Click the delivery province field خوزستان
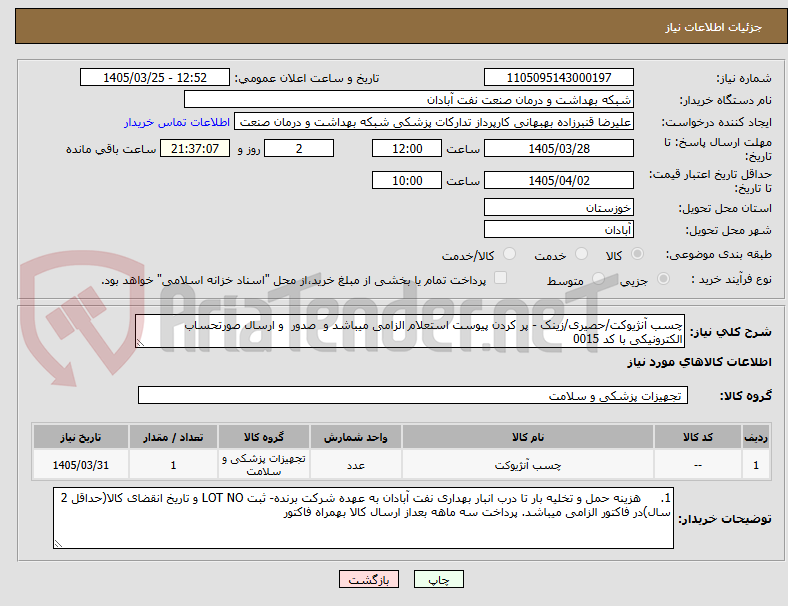The image size is (788, 606). 558,208
